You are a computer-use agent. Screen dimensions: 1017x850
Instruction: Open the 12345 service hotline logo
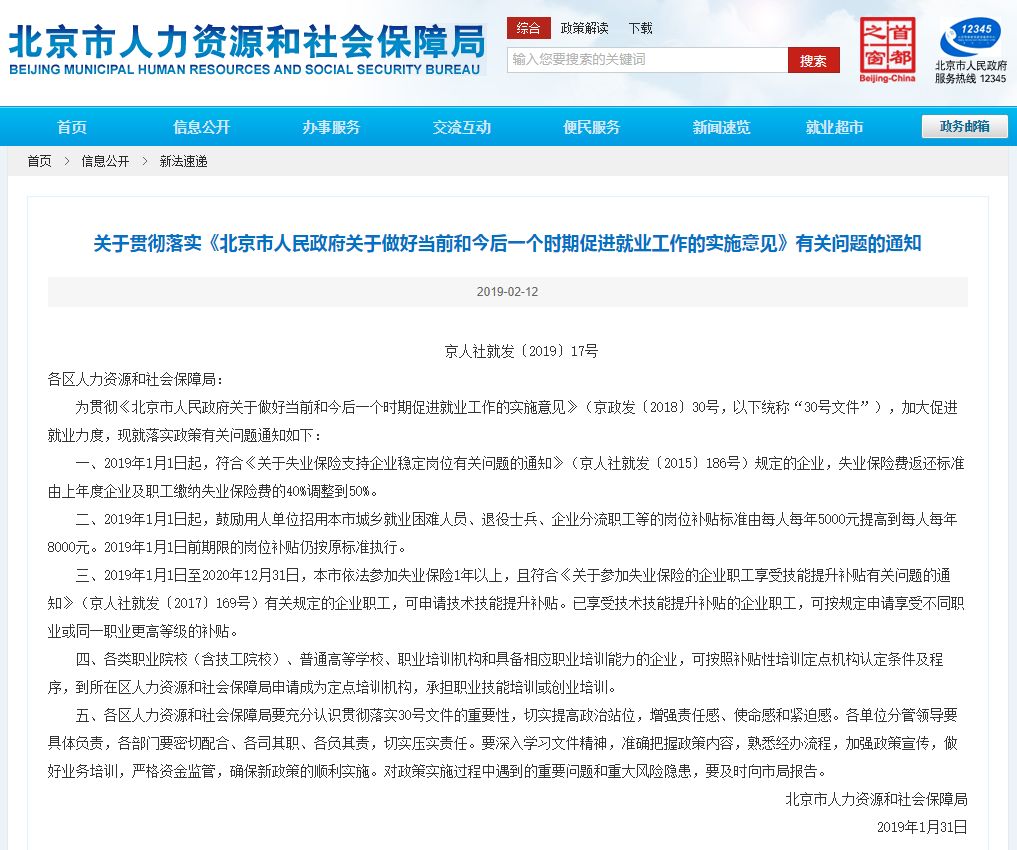point(970,38)
